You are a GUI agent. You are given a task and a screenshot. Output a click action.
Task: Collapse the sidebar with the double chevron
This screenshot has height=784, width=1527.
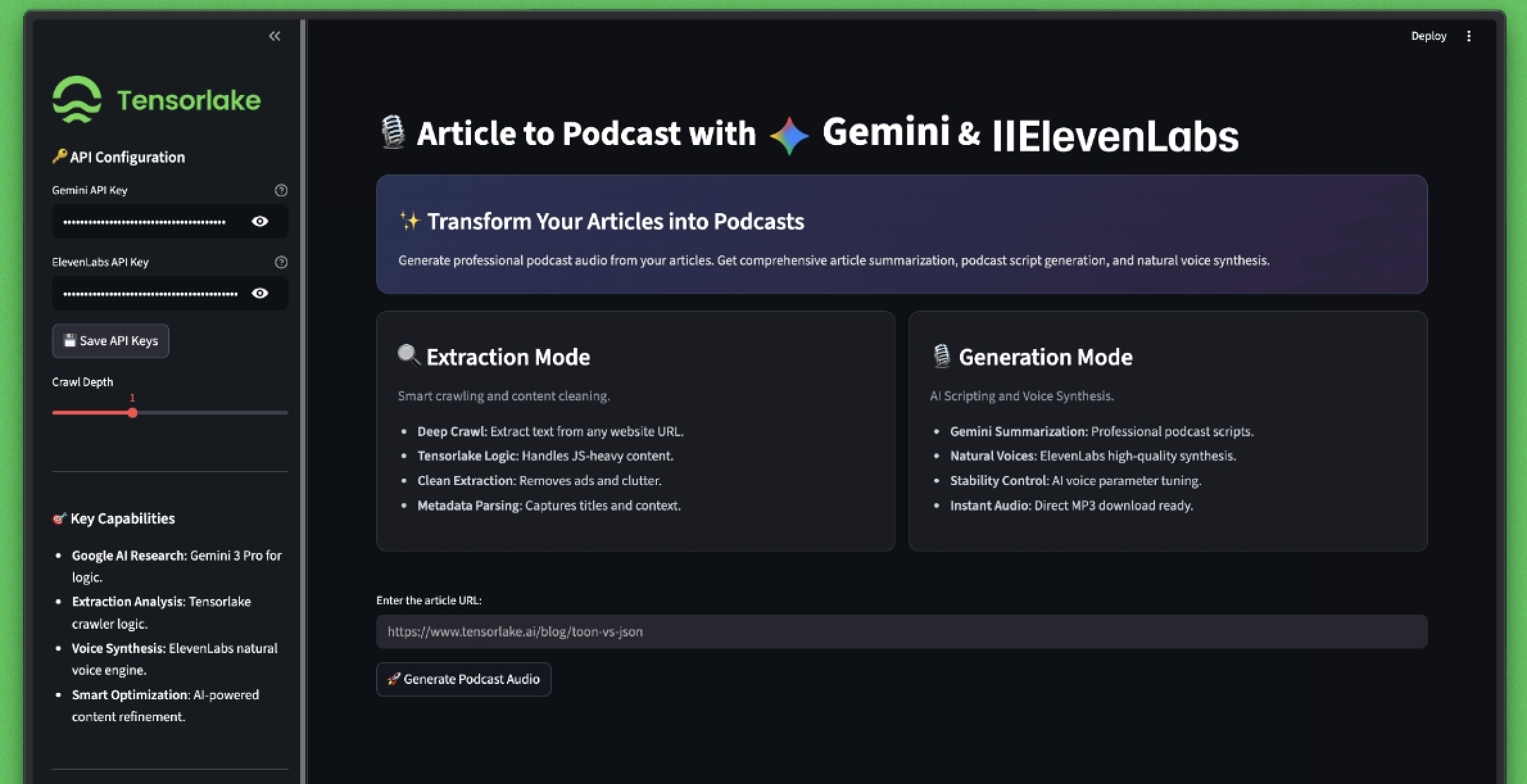coord(275,36)
